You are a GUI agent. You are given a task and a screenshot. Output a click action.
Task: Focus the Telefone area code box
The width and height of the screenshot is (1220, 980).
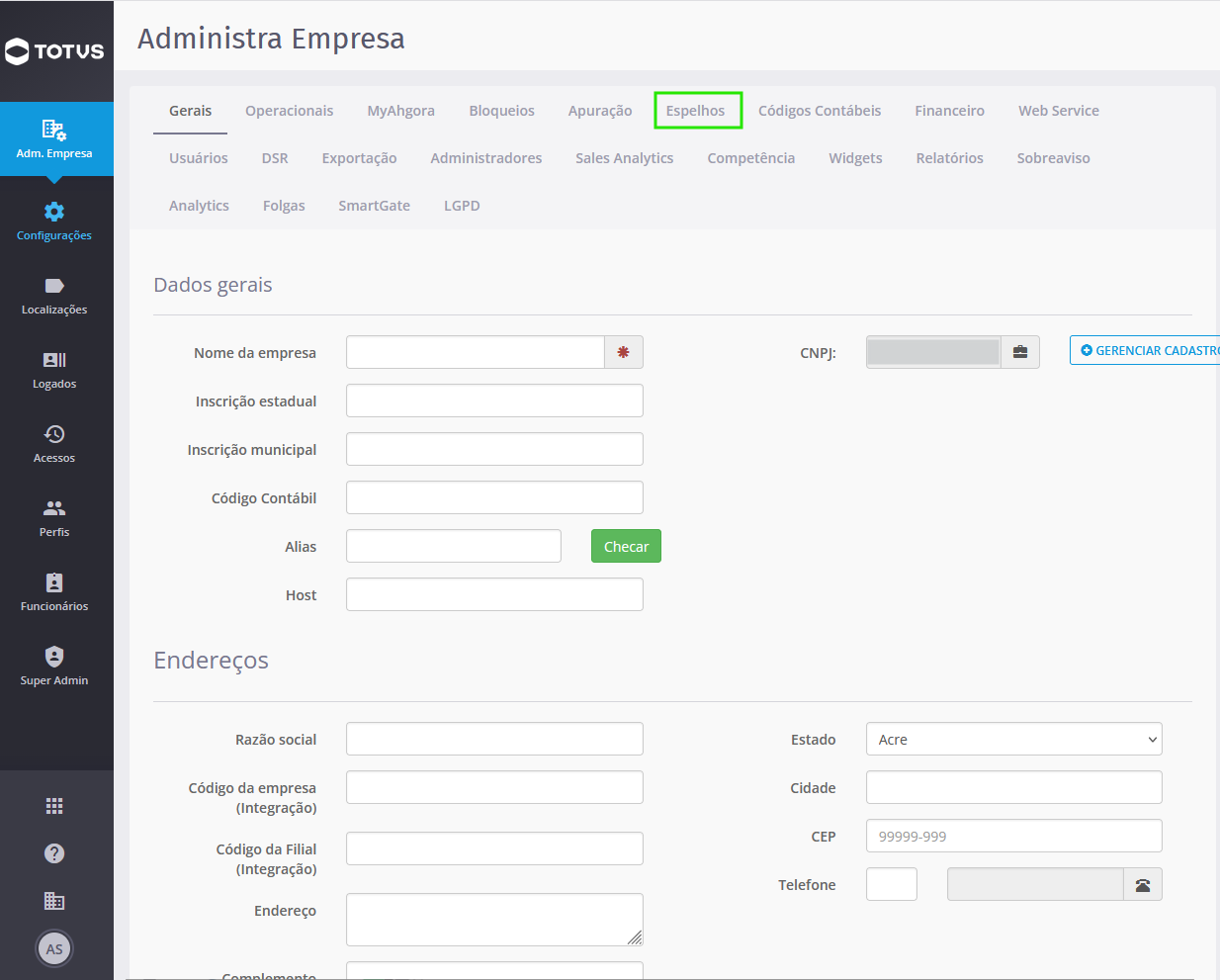892,884
